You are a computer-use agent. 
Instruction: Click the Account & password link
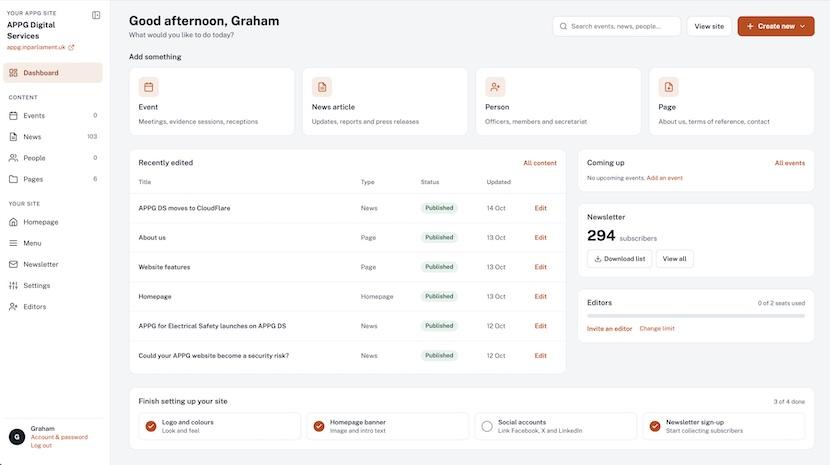[x=59, y=437]
